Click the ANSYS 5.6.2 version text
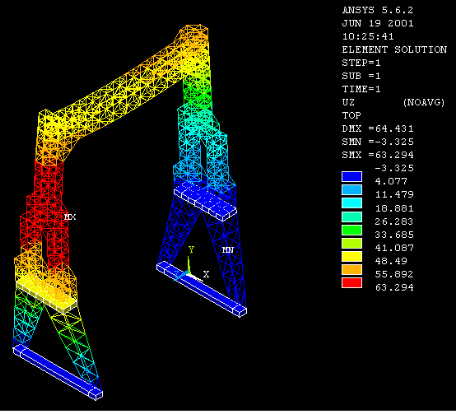The width and height of the screenshot is (456, 411). (378, 10)
